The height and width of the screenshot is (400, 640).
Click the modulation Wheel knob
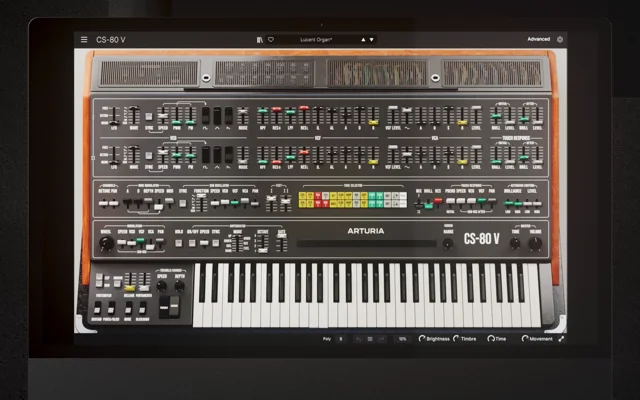click(107, 243)
